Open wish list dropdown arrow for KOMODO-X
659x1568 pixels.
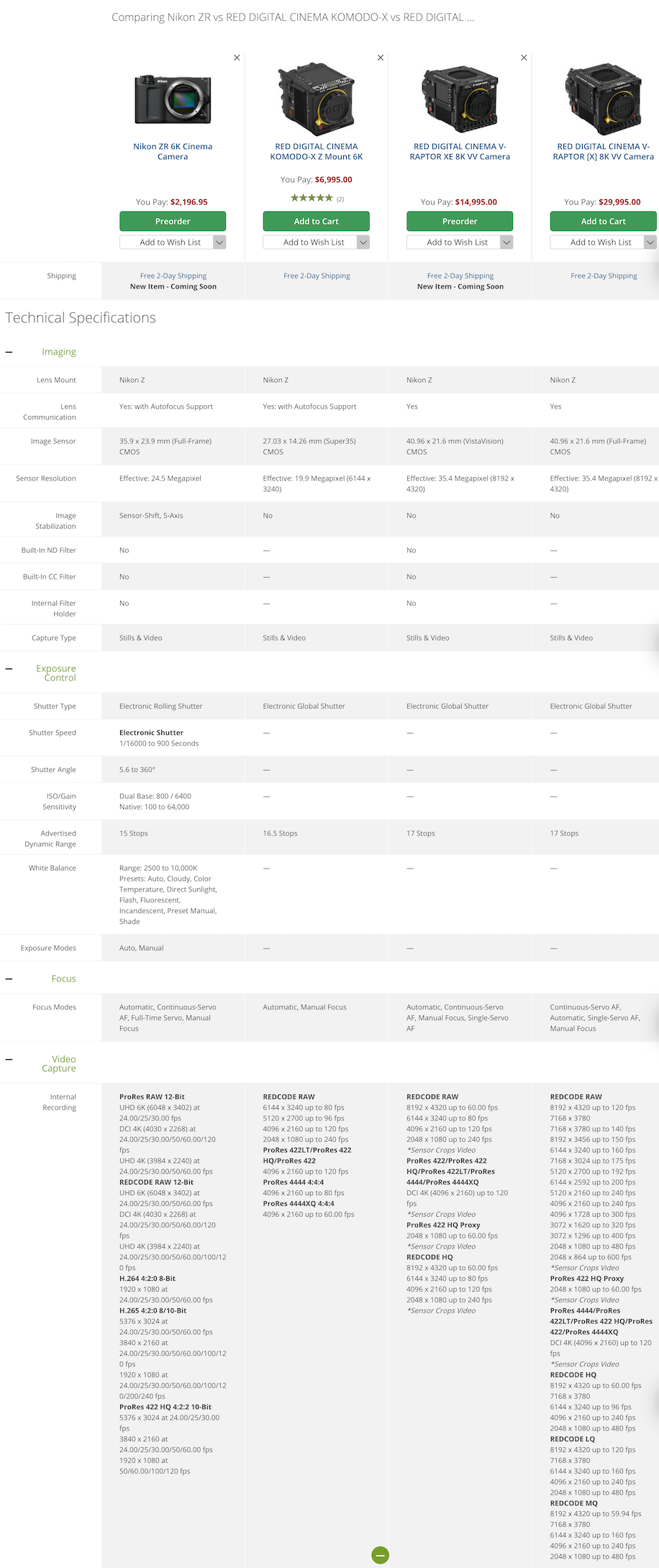pos(363,243)
